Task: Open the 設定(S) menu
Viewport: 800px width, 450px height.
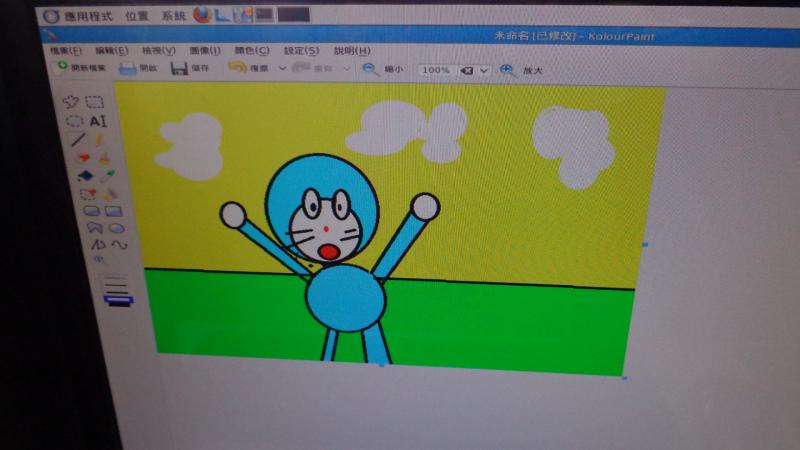Action: coord(302,51)
